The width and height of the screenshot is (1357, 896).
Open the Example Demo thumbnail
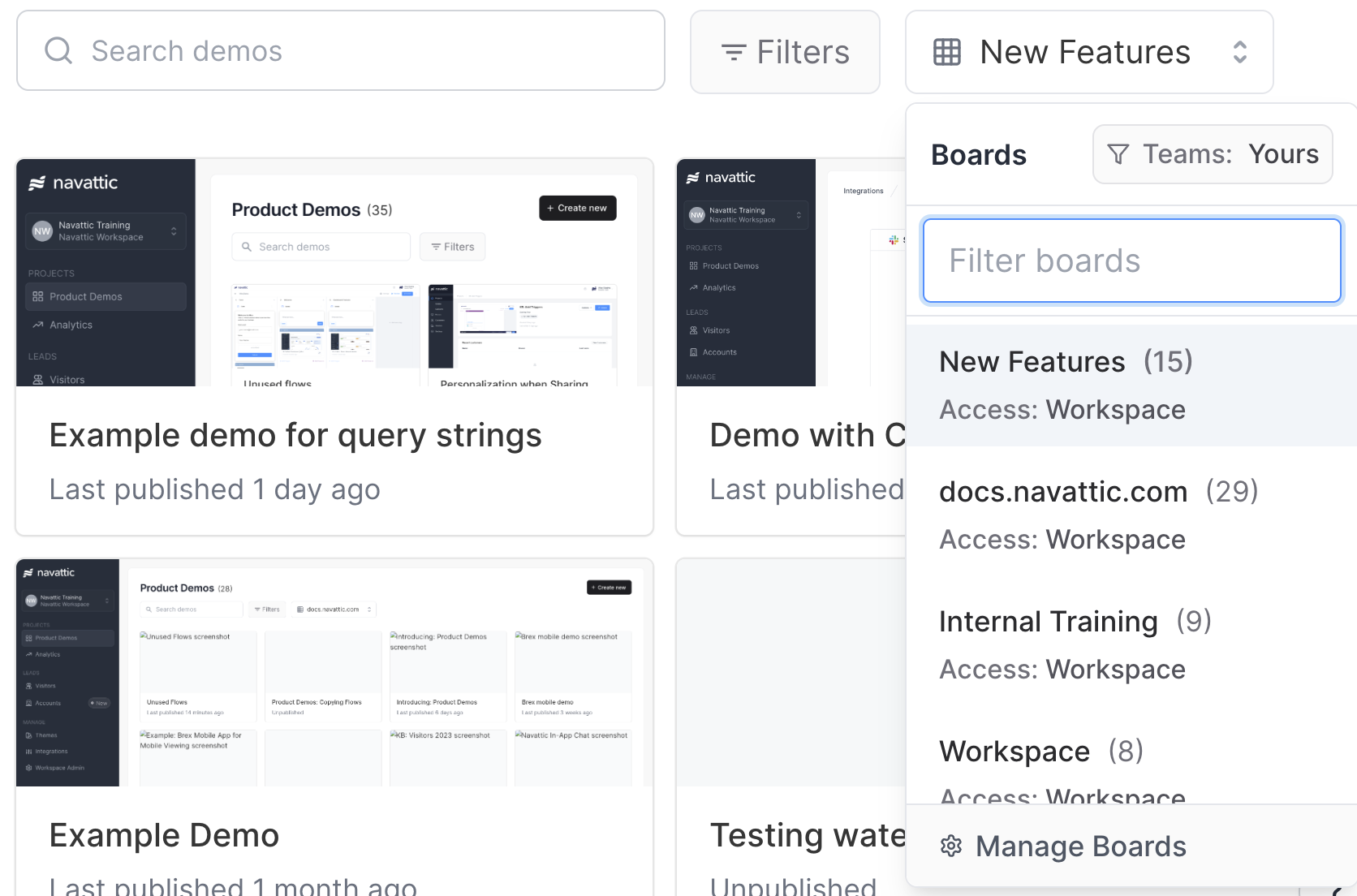point(334,673)
